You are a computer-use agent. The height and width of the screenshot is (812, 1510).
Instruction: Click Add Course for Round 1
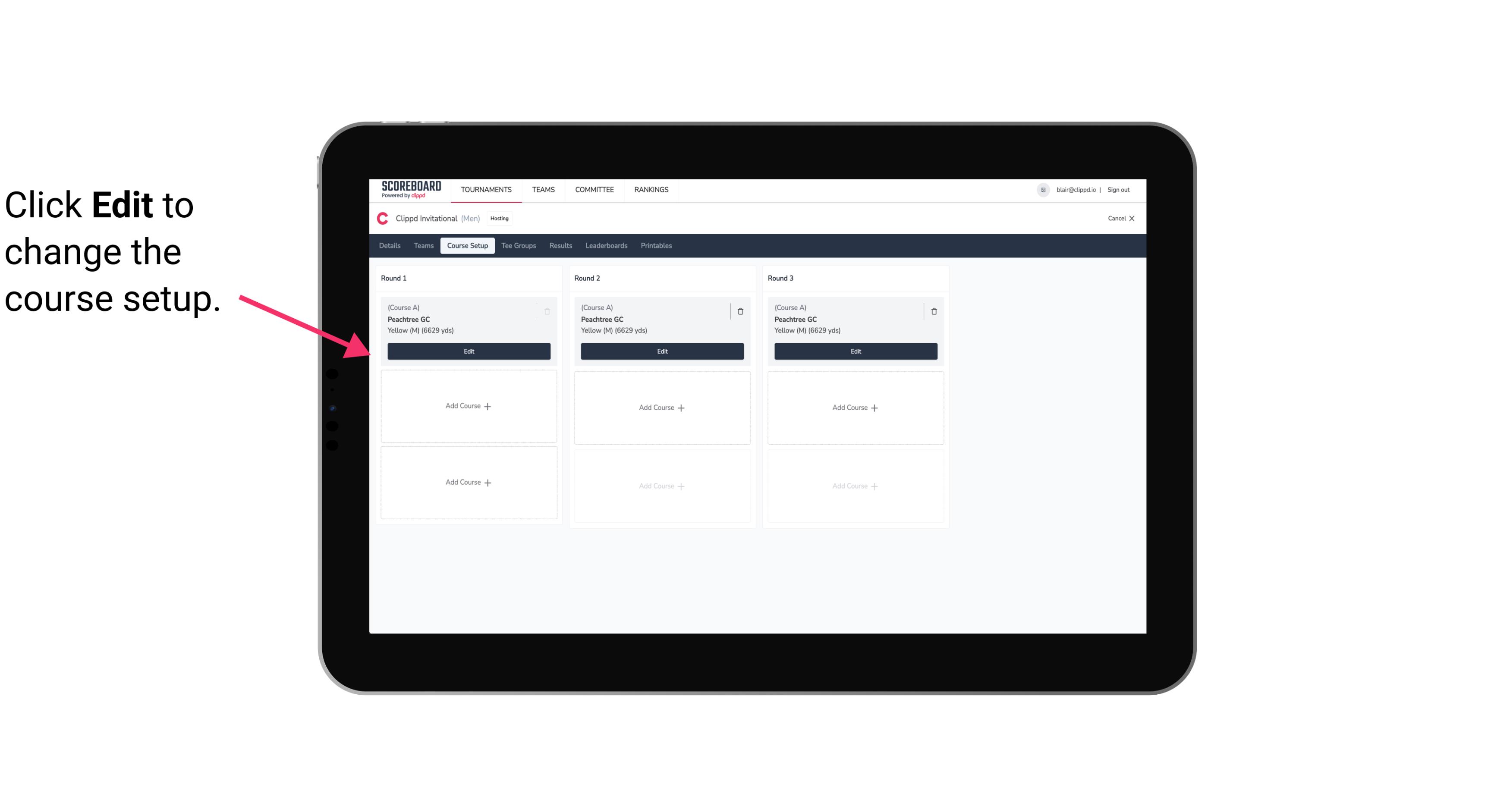click(x=468, y=406)
